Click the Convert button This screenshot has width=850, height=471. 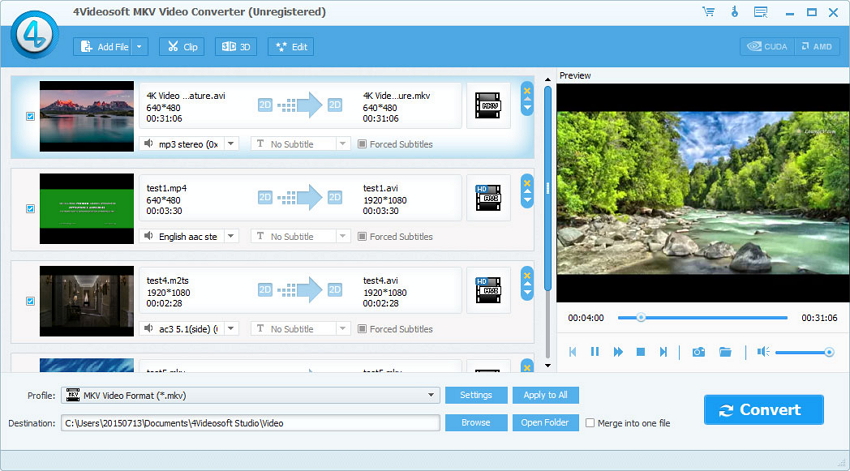(763, 410)
